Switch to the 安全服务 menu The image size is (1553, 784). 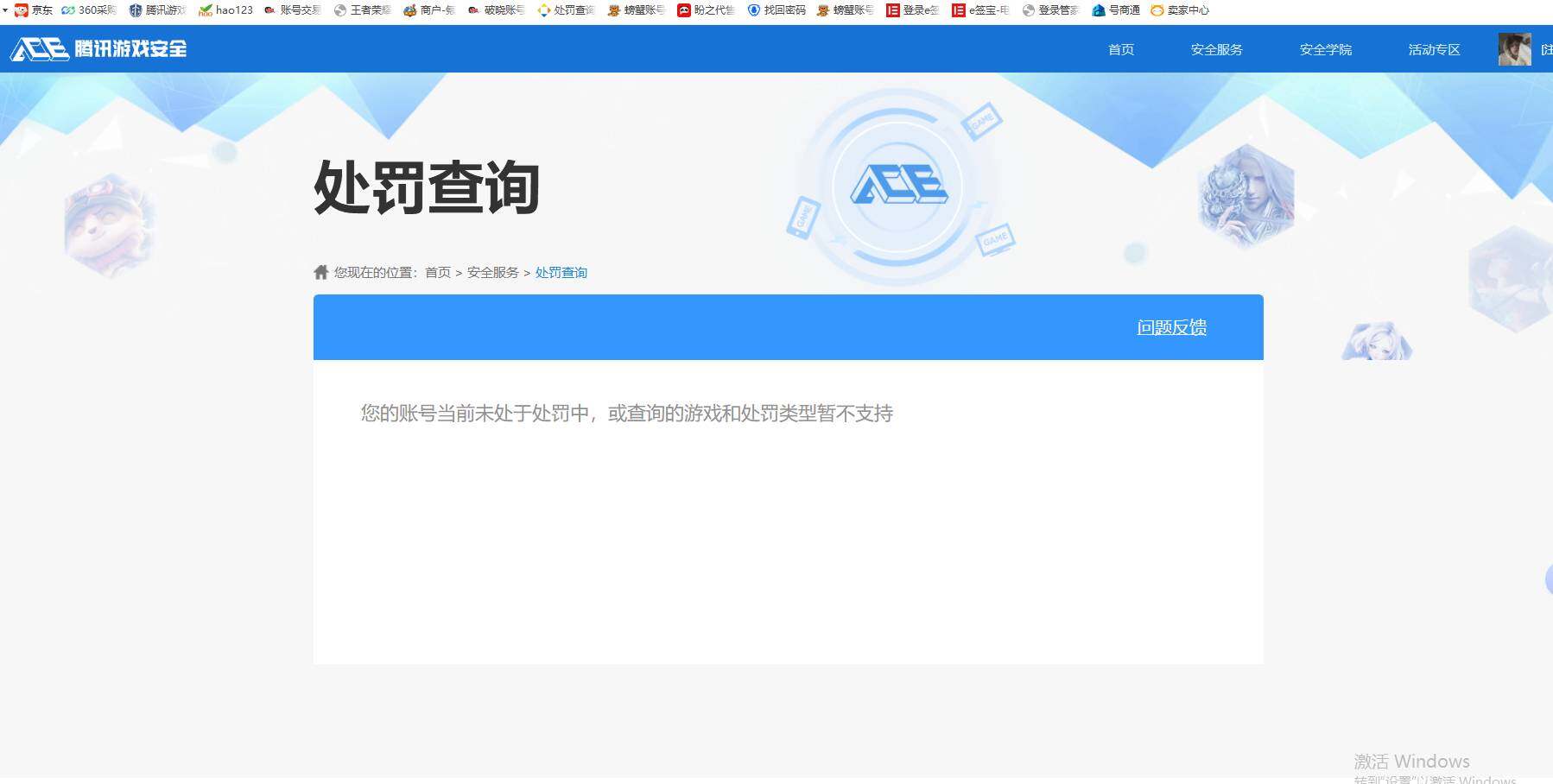(1214, 50)
